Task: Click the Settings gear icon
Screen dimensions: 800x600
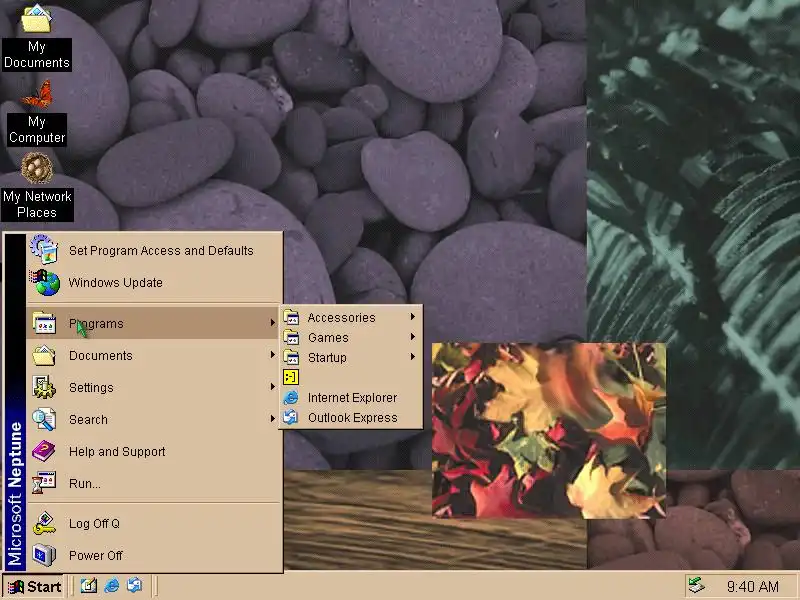Action: 44,387
